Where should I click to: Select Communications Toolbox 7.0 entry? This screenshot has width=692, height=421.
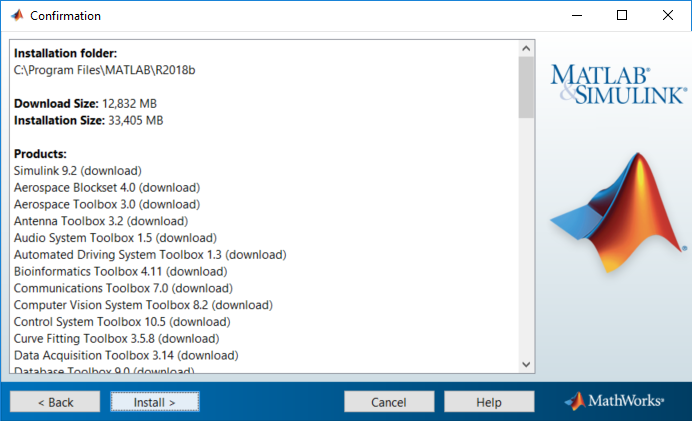tap(123, 288)
